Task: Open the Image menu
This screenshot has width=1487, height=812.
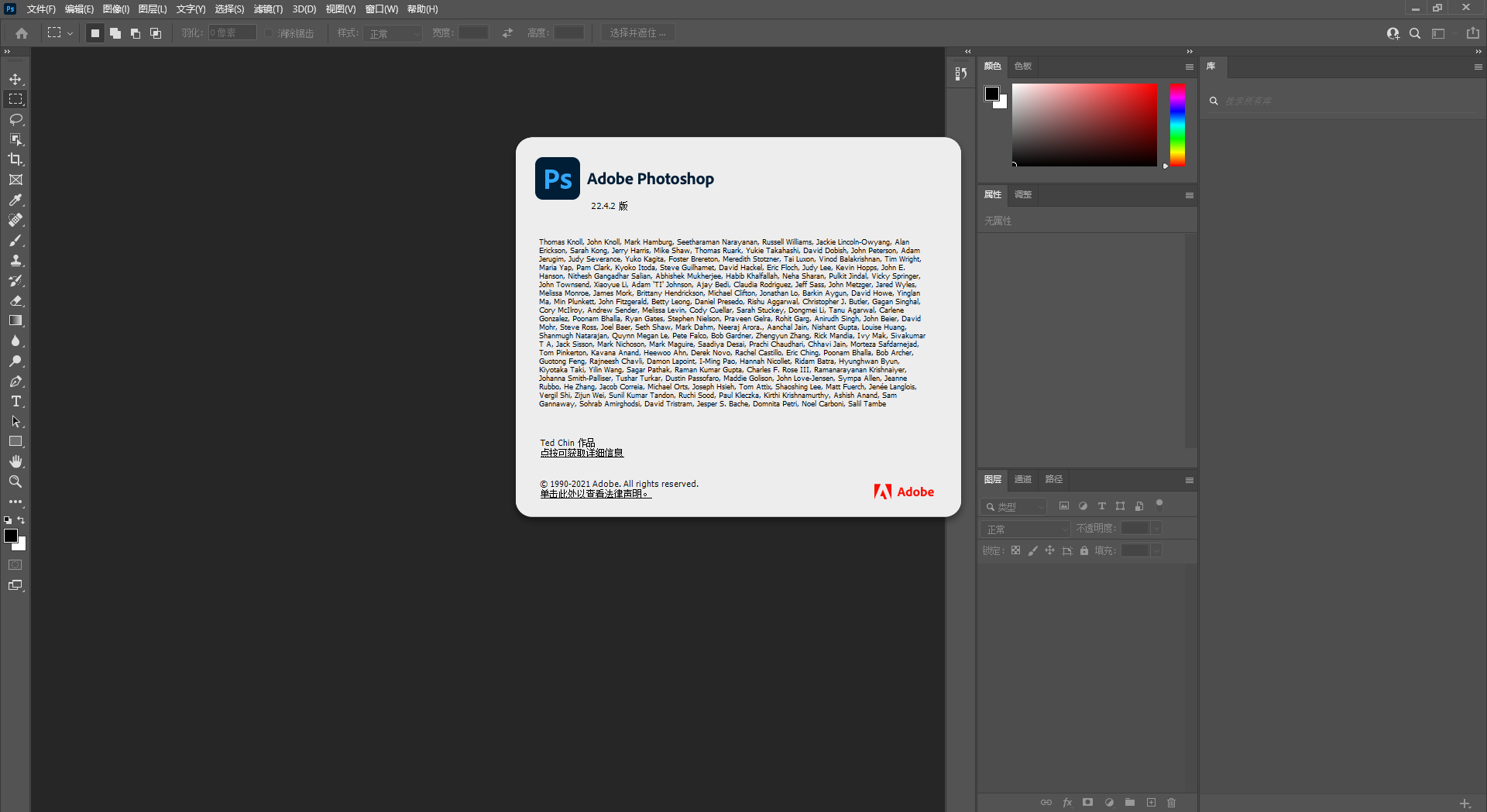Action: [116, 9]
